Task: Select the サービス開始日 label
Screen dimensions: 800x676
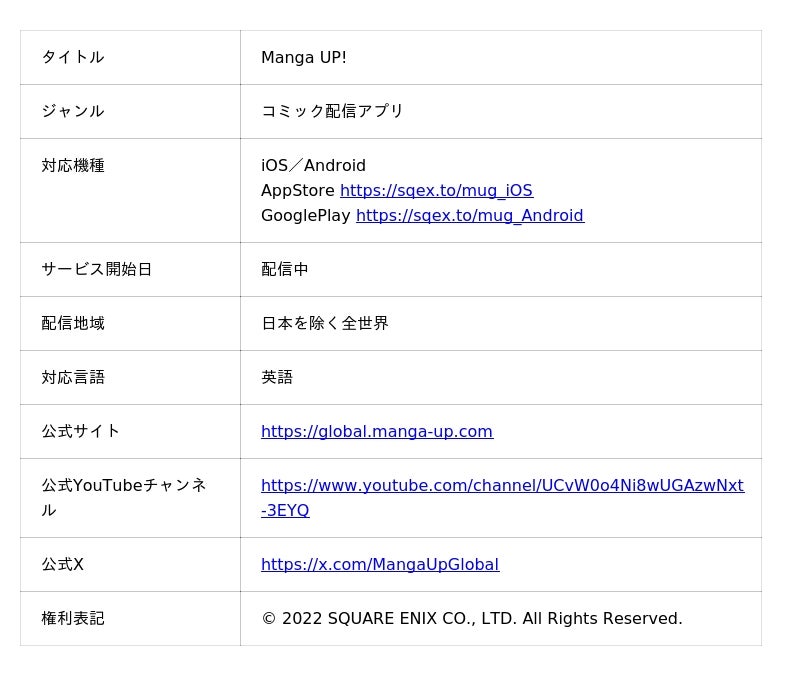Action: tap(96, 269)
